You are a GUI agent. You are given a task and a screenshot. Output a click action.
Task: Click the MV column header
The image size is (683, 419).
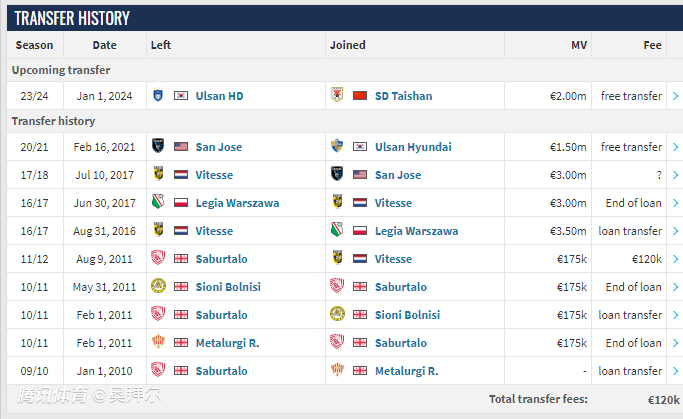tap(579, 45)
